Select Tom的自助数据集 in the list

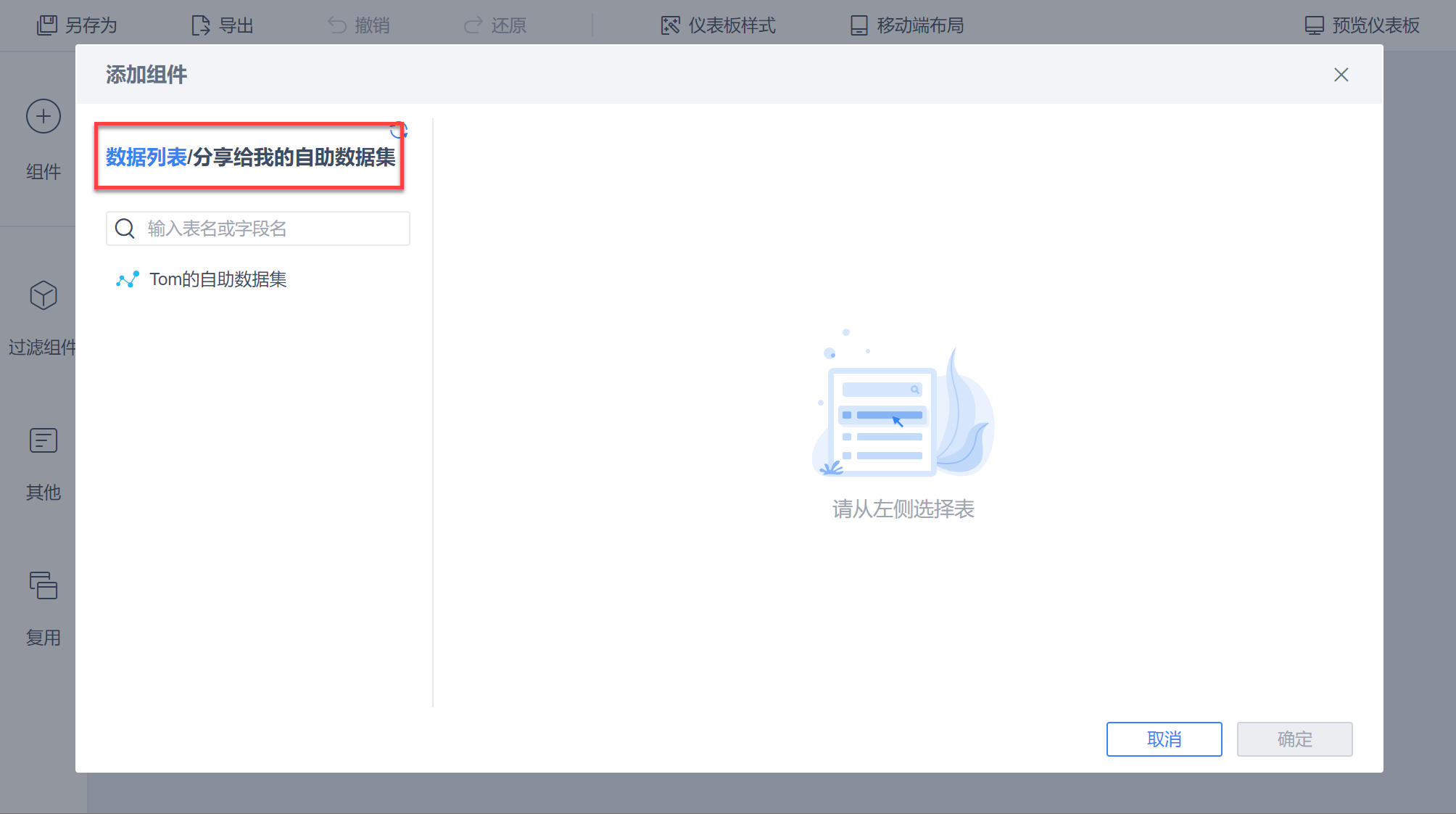pyautogui.click(x=218, y=280)
